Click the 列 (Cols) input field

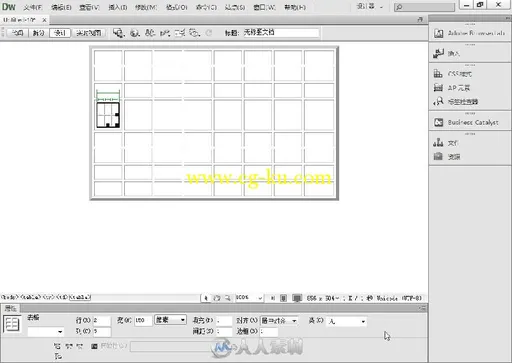tap(101, 332)
